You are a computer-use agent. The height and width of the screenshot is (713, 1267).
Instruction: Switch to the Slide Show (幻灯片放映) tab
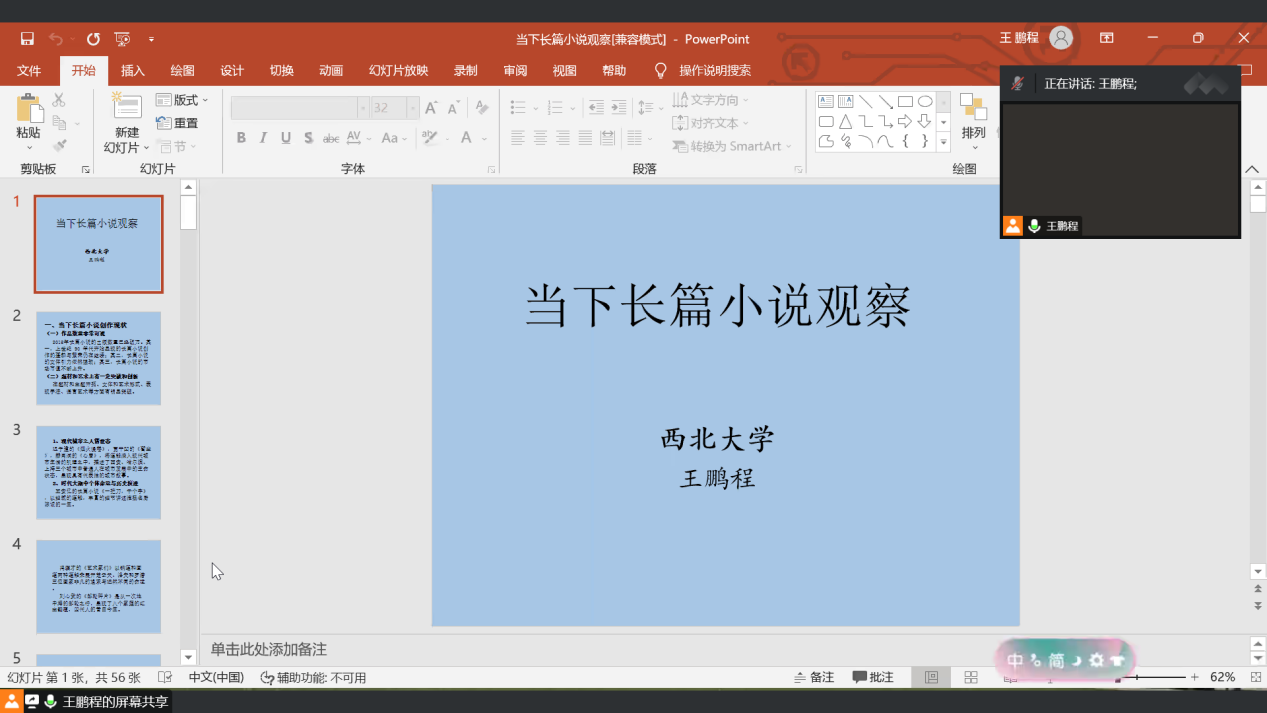pyautogui.click(x=398, y=71)
